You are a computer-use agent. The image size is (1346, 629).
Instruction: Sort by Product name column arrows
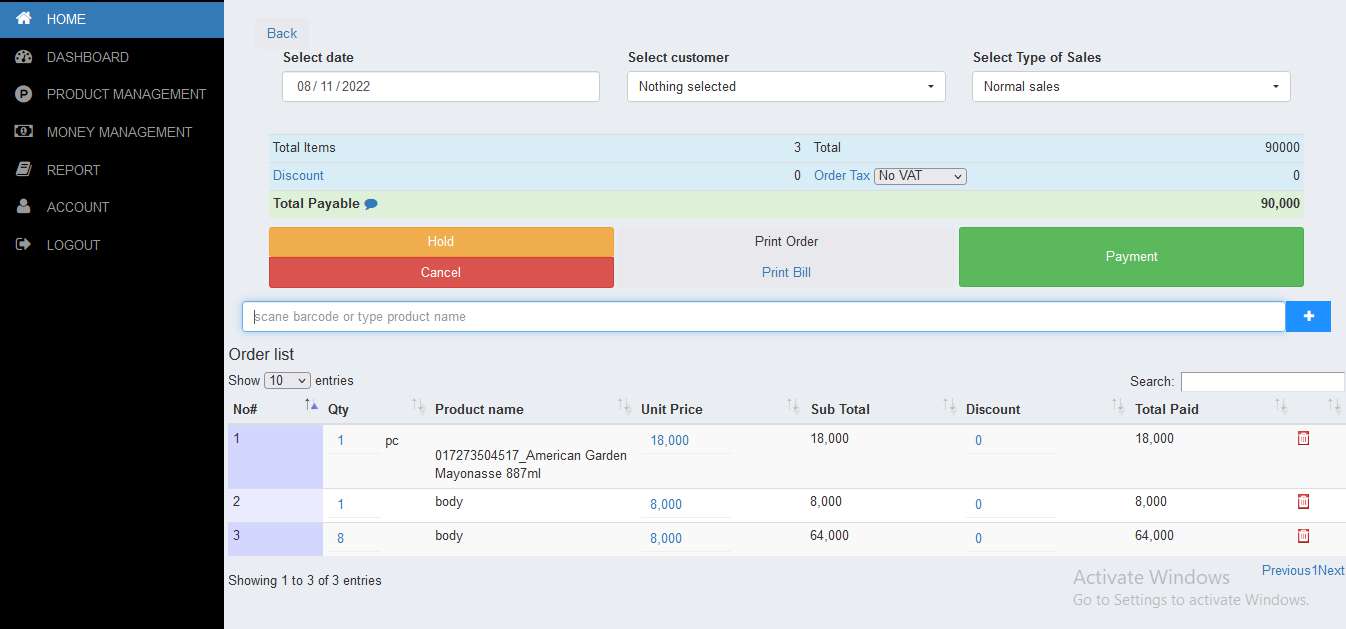[x=624, y=406]
